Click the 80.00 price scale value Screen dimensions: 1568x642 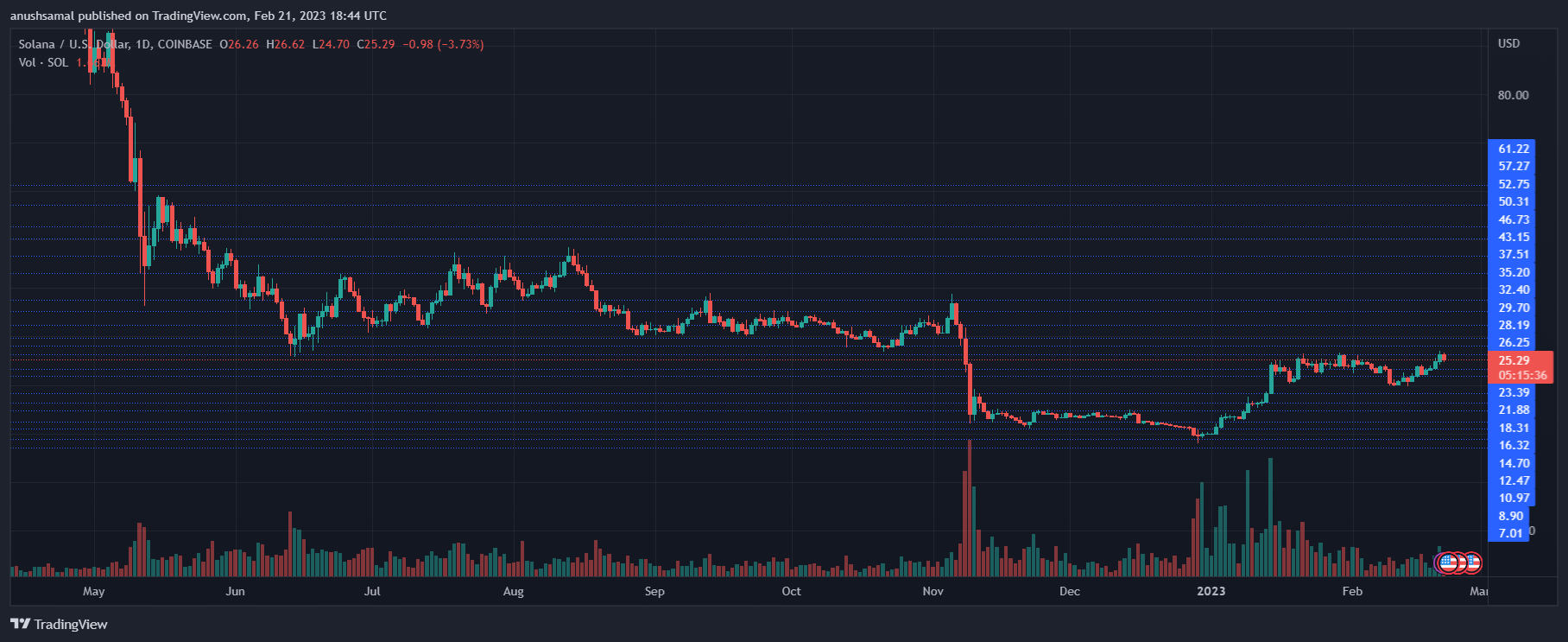pos(1513,95)
